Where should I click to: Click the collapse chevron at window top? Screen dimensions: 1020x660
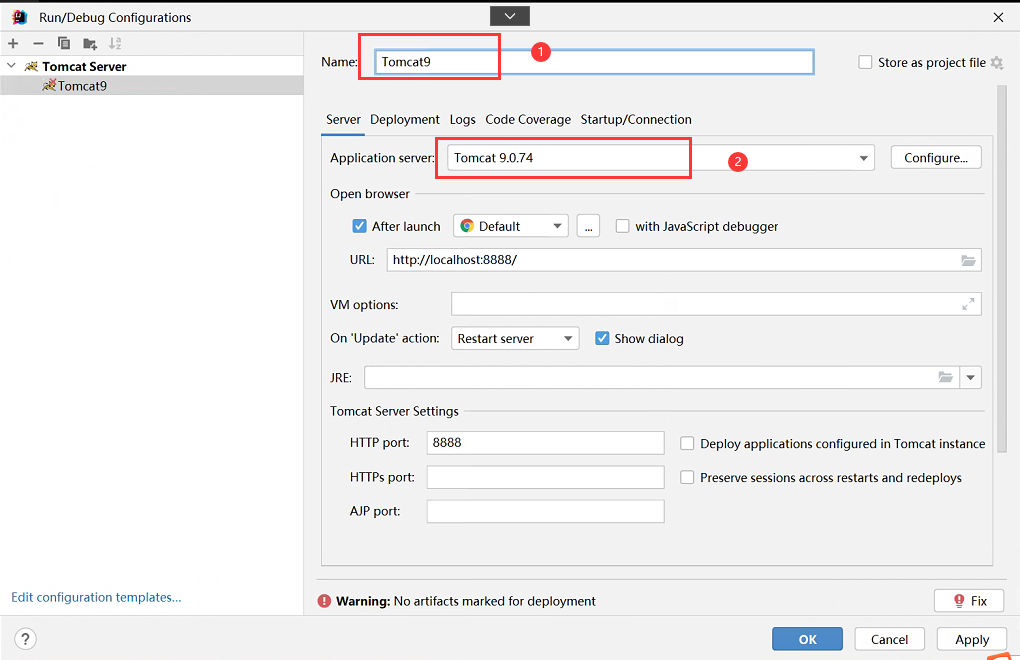coord(510,16)
